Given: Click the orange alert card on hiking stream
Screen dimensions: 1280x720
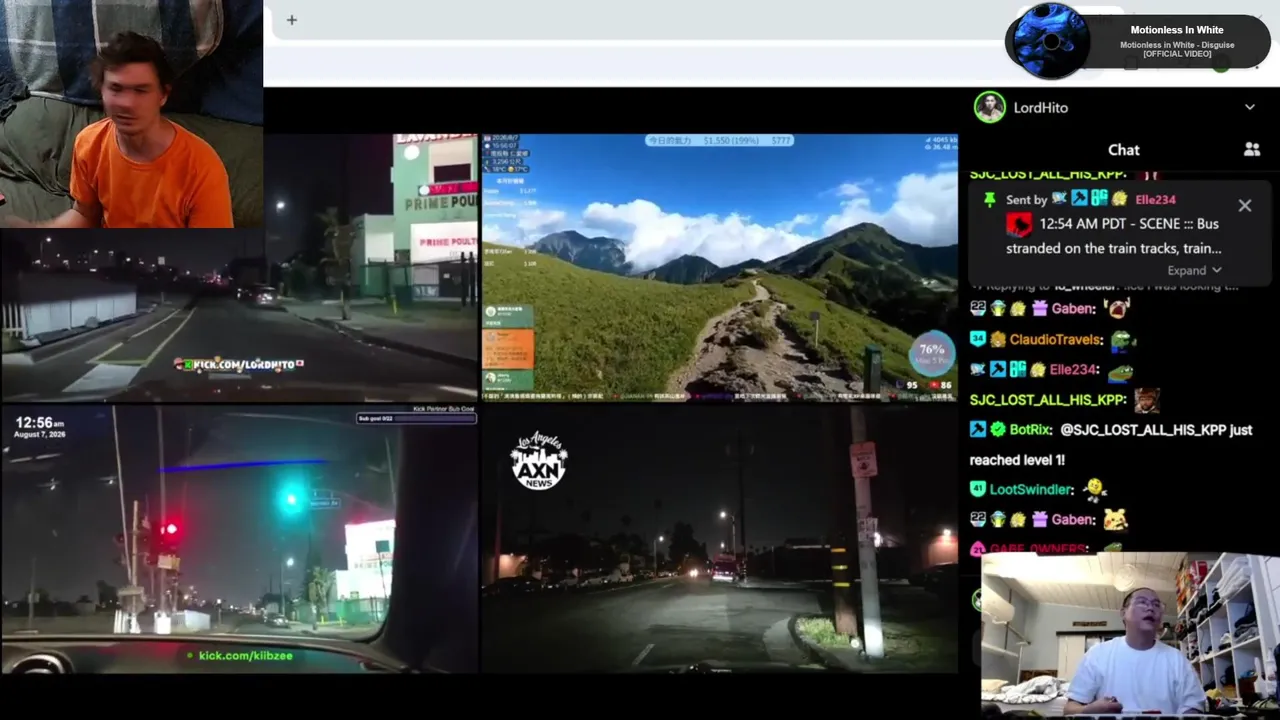Looking at the screenshot, I should tap(508, 349).
